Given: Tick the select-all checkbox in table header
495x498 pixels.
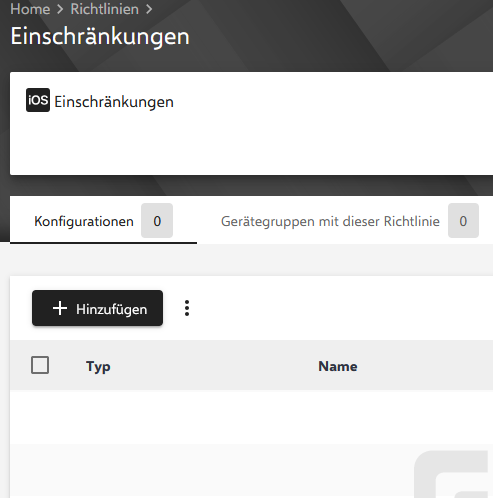Looking at the screenshot, I should click(x=40, y=365).
